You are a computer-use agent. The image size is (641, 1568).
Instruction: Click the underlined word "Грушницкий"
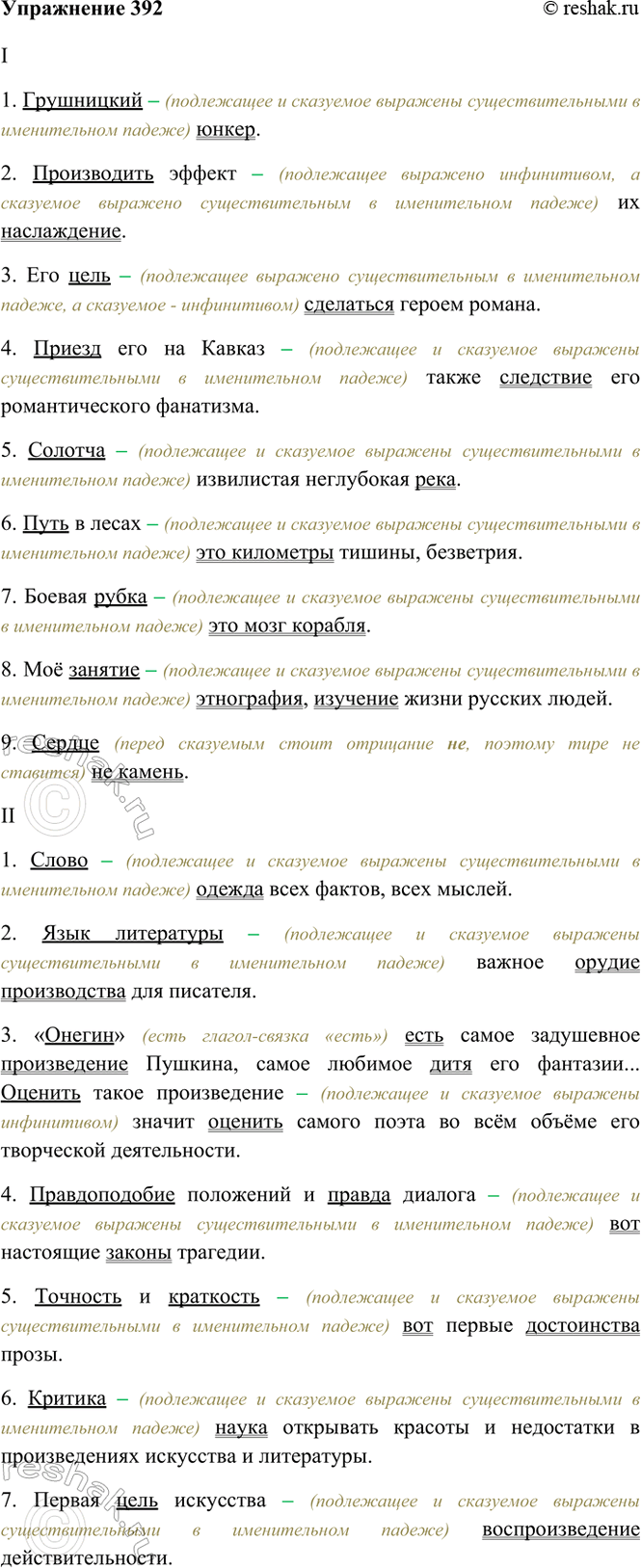pyautogui.click(x=83, y=100)
